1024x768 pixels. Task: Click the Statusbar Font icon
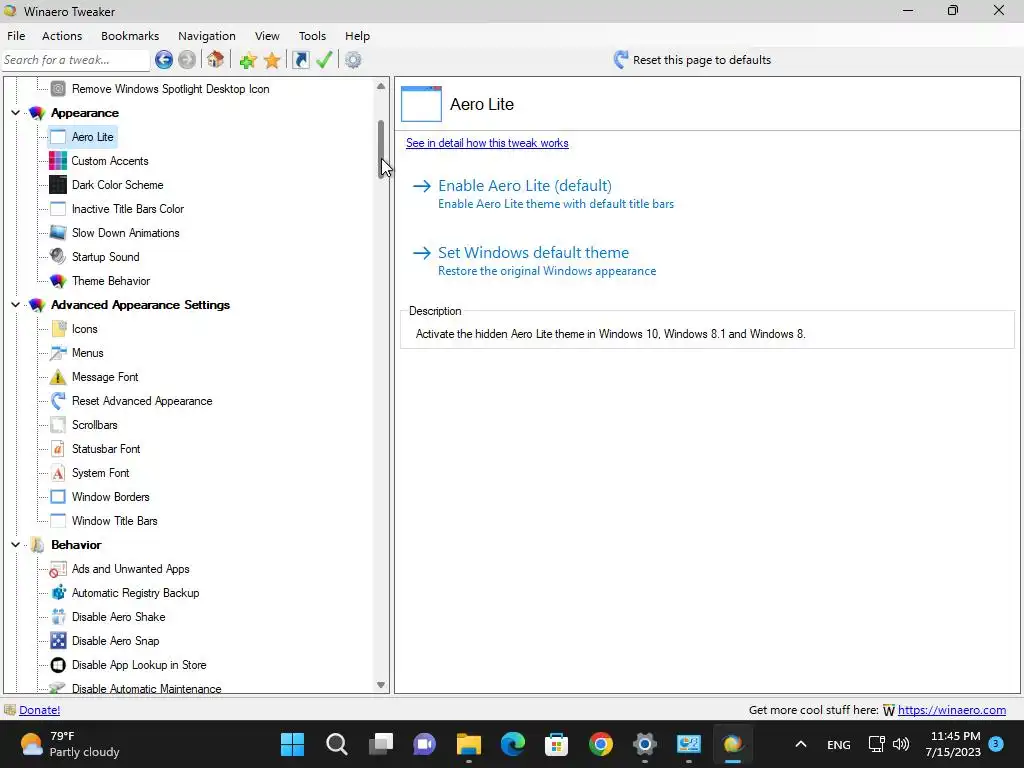58,449
